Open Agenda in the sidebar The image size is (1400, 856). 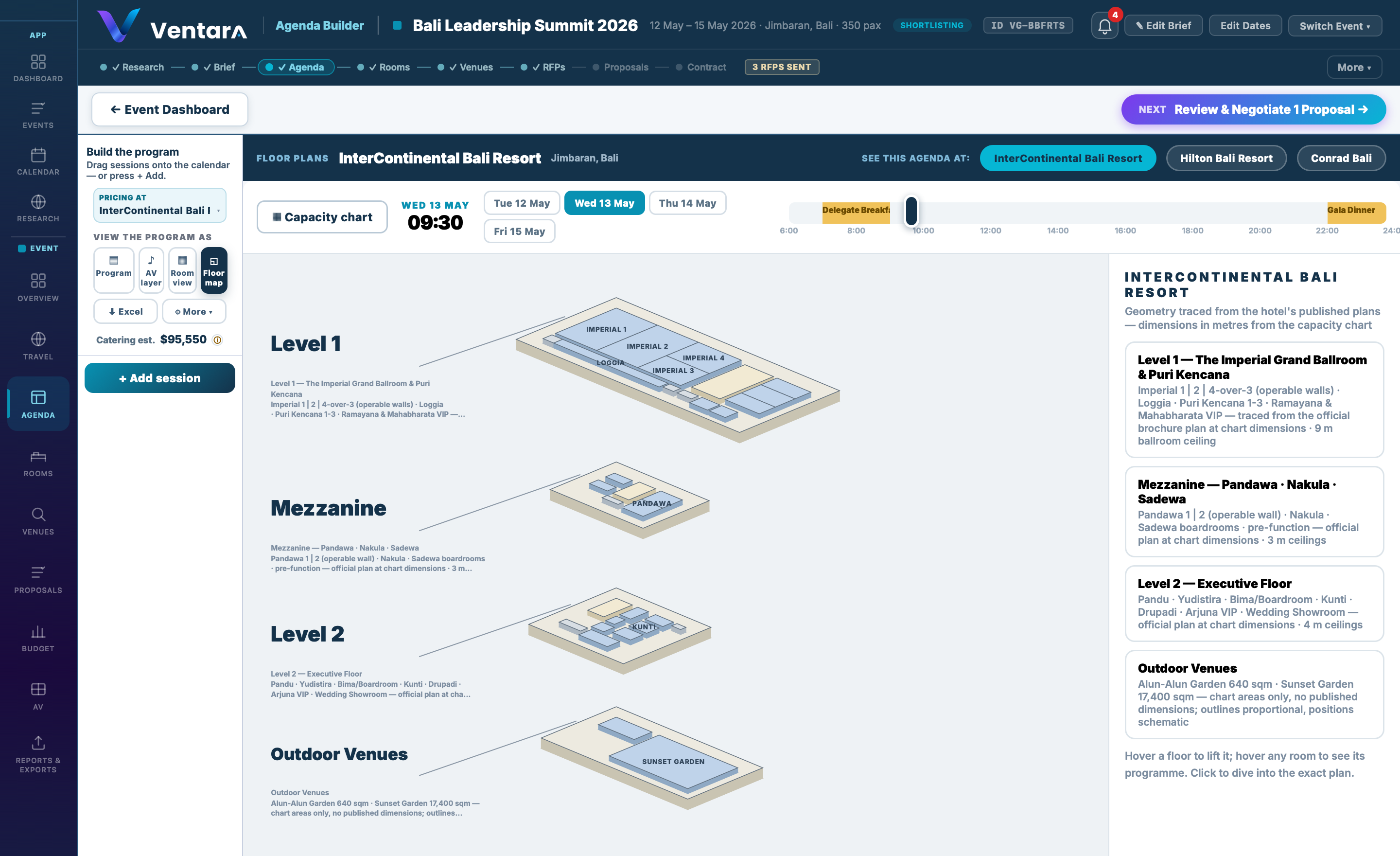click(38, 404)
